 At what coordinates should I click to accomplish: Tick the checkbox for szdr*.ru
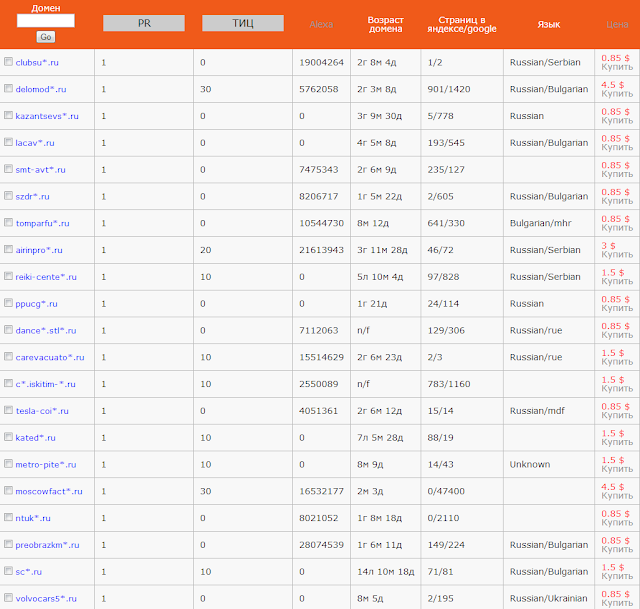click(x=8, y=196)
